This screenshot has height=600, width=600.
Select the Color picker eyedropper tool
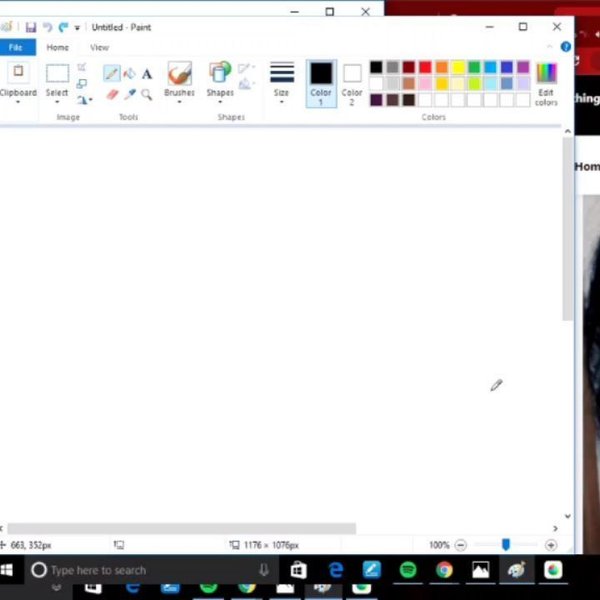(129, 94)
